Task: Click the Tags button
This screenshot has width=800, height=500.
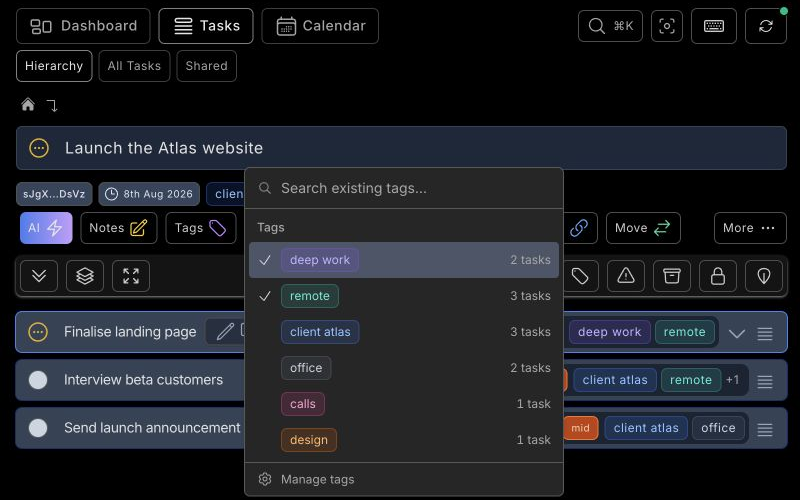Action: (201, 228)
